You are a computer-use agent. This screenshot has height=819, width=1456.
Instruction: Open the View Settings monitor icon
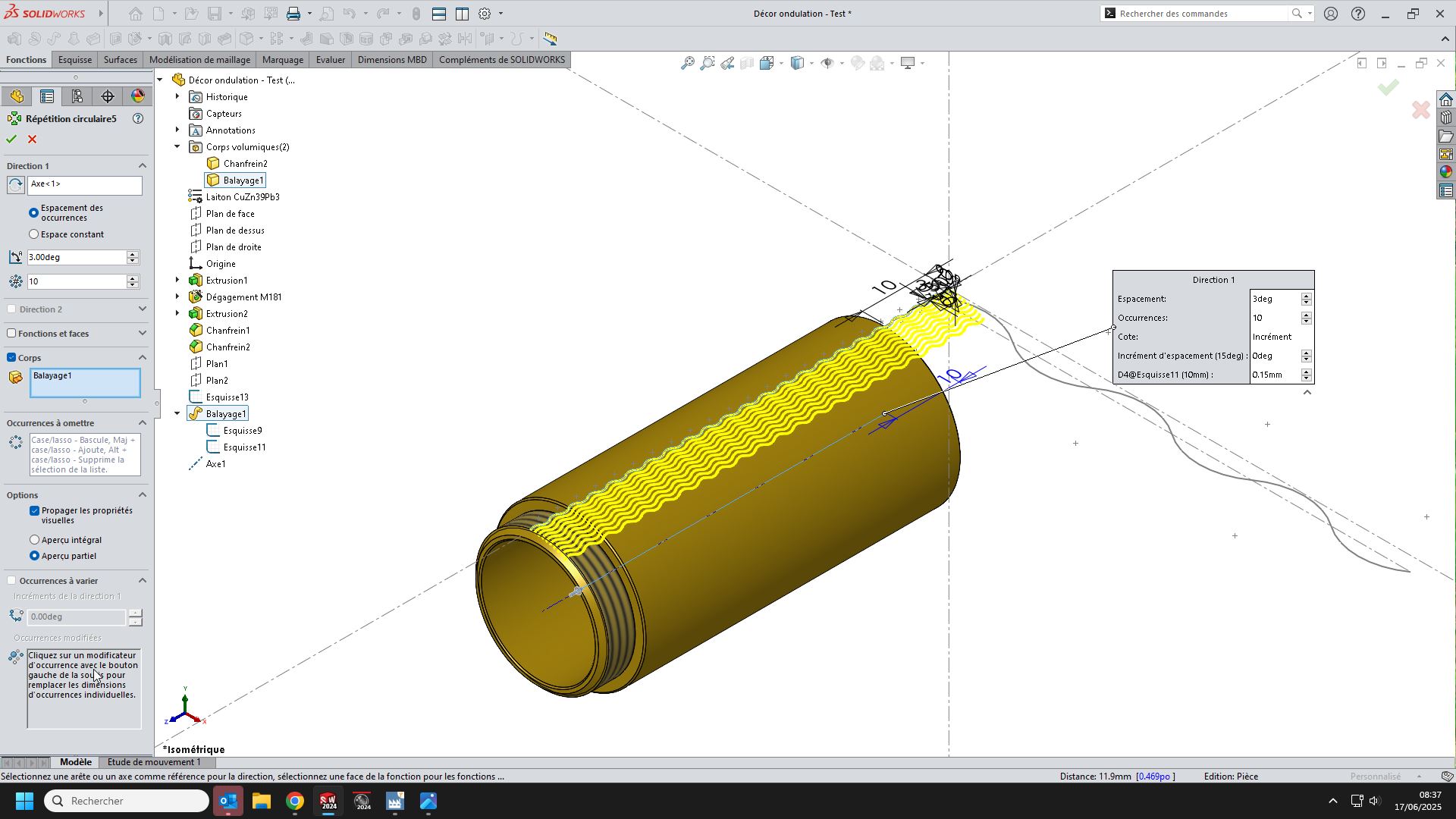click(908, 64)
